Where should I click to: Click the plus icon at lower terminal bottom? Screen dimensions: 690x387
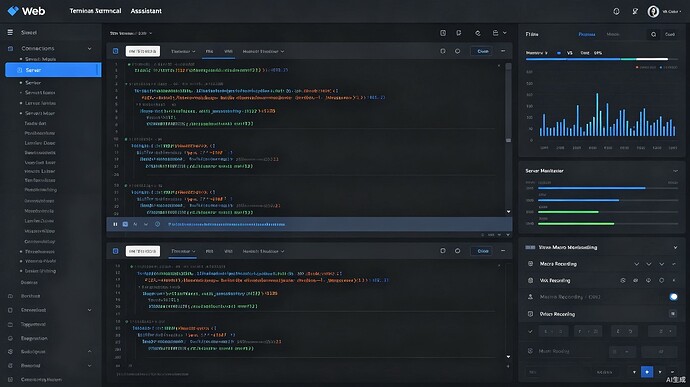(508, 366)
